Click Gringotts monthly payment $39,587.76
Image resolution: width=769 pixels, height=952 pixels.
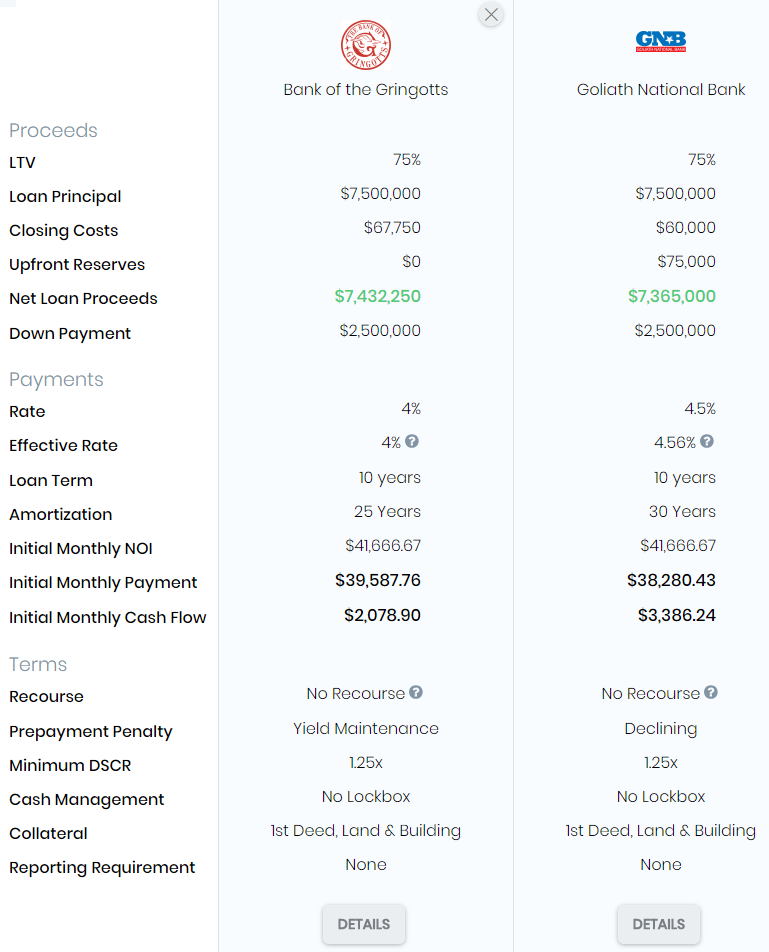click(x=378, y=580)
